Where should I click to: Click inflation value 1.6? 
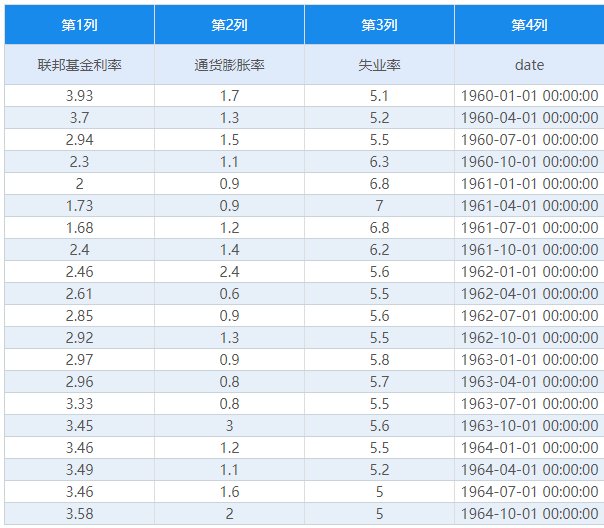point(229,491)
